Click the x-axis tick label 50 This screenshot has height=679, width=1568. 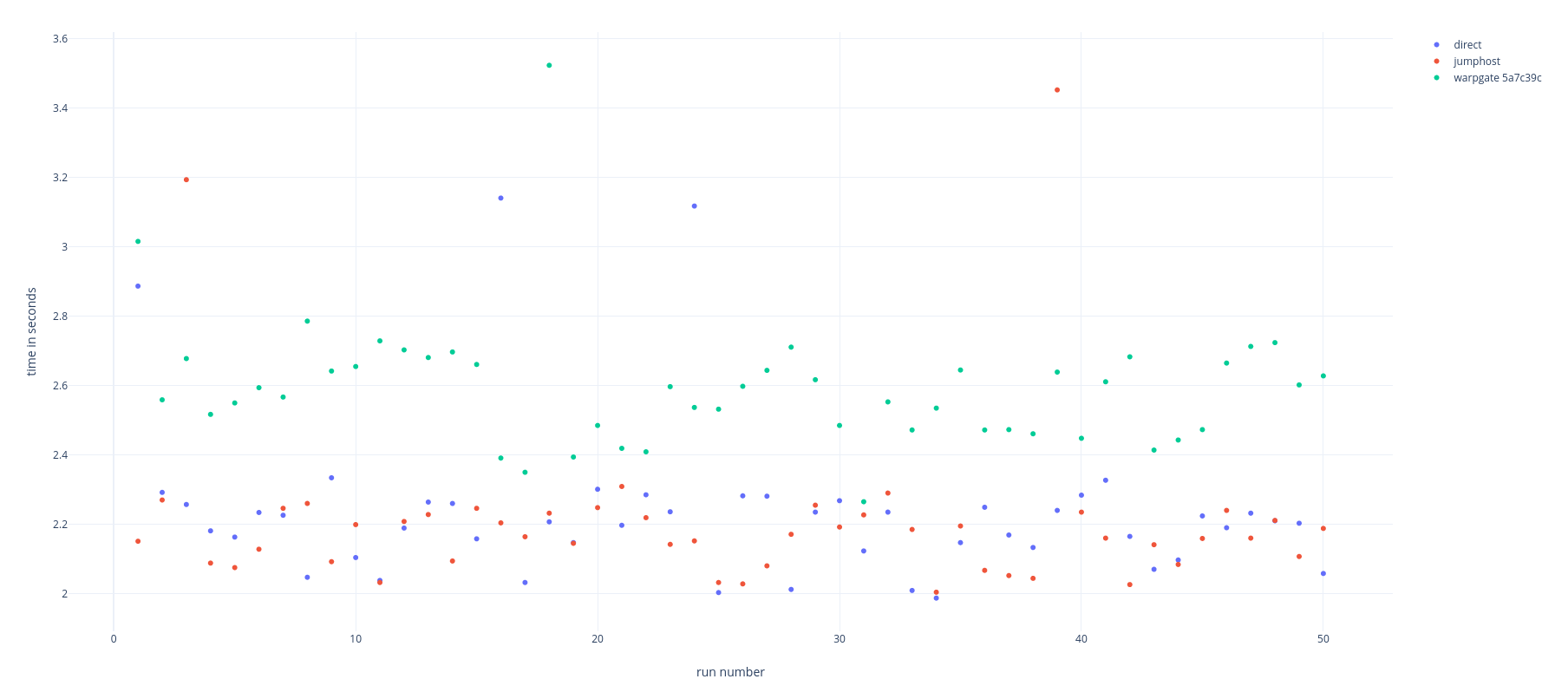tap(1323, 639)
